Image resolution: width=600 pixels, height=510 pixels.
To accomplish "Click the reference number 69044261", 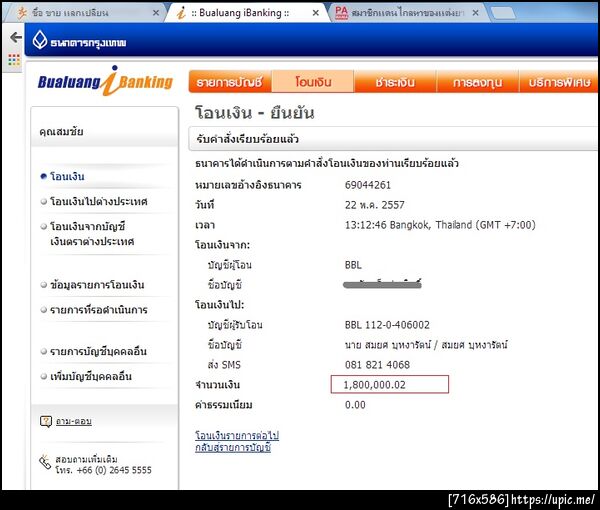I will coord(368,185).
